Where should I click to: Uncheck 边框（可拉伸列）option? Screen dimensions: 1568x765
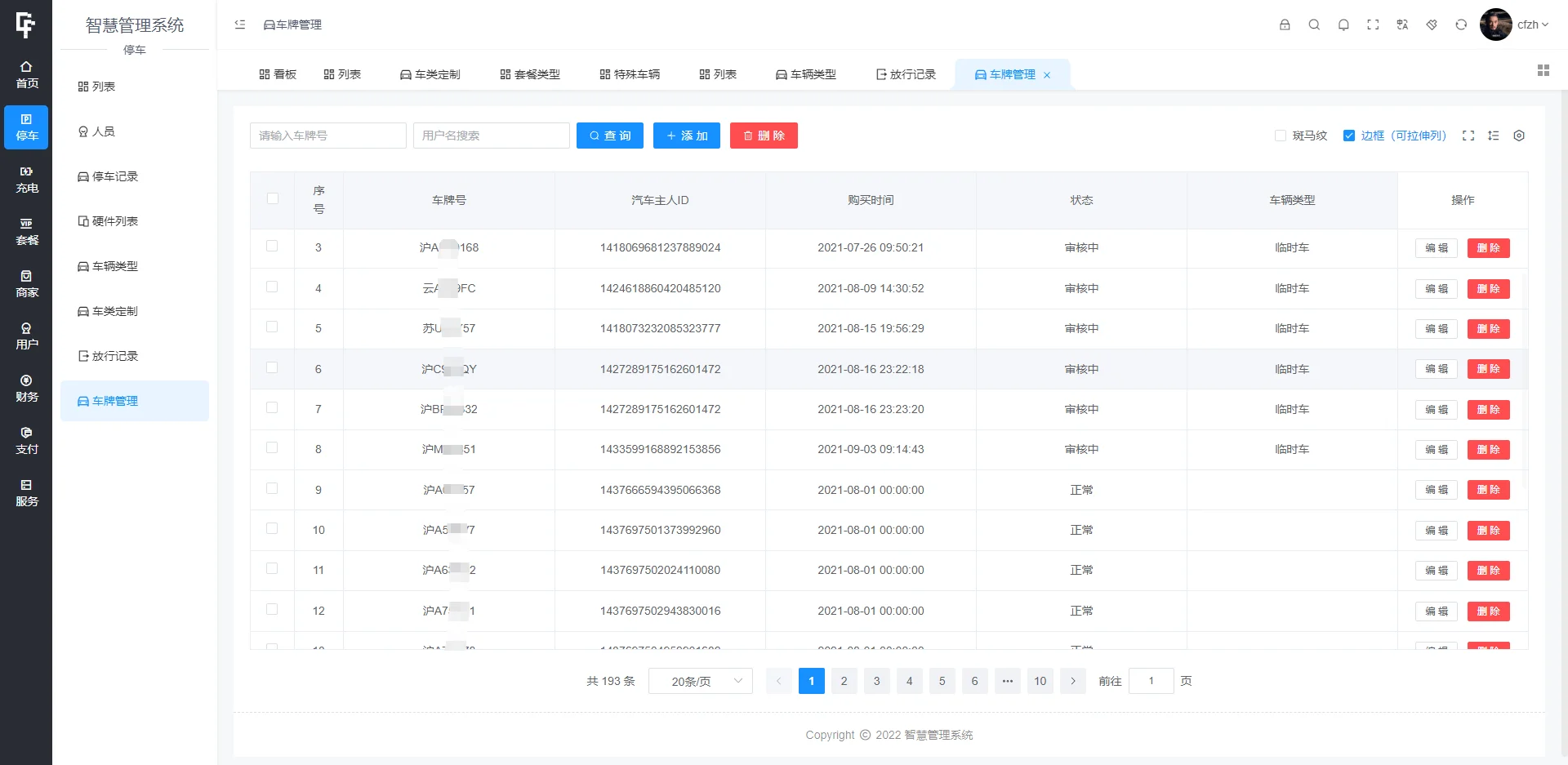click(x=1350, y=136)
